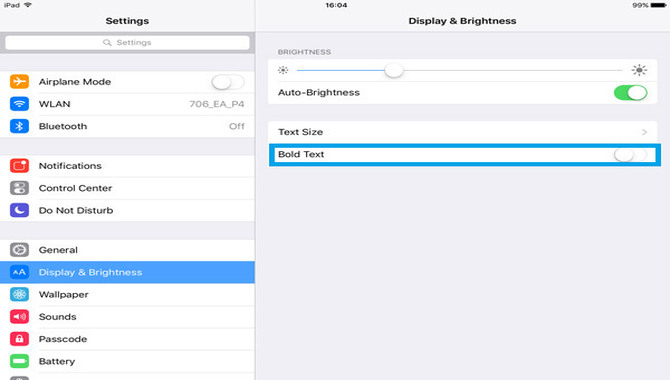Tap the blue WLAN wifi icon
This screenshot has width=670, height=380.
point(19,104)
